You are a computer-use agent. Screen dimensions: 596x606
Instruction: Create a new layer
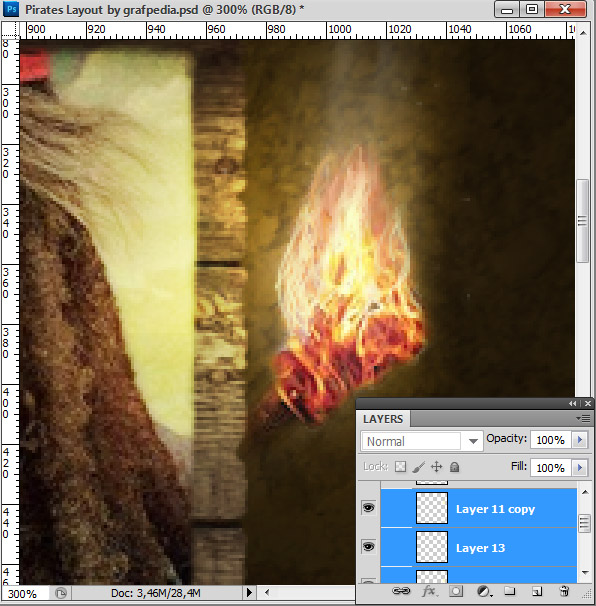[x=537, y=591]
